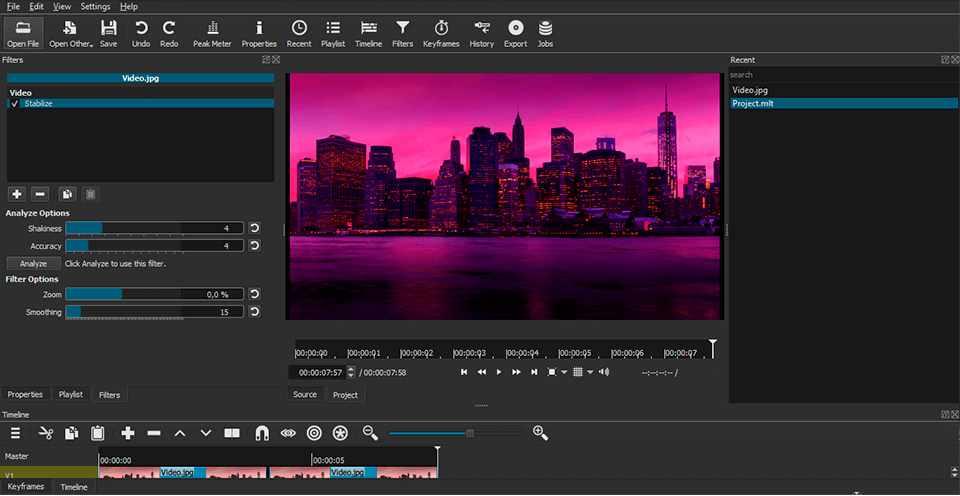The height and width of the screenshot is (496, 960).
Task: Open the Peak Meter panel
Action: pyautogui.click(x=211, y=33)
